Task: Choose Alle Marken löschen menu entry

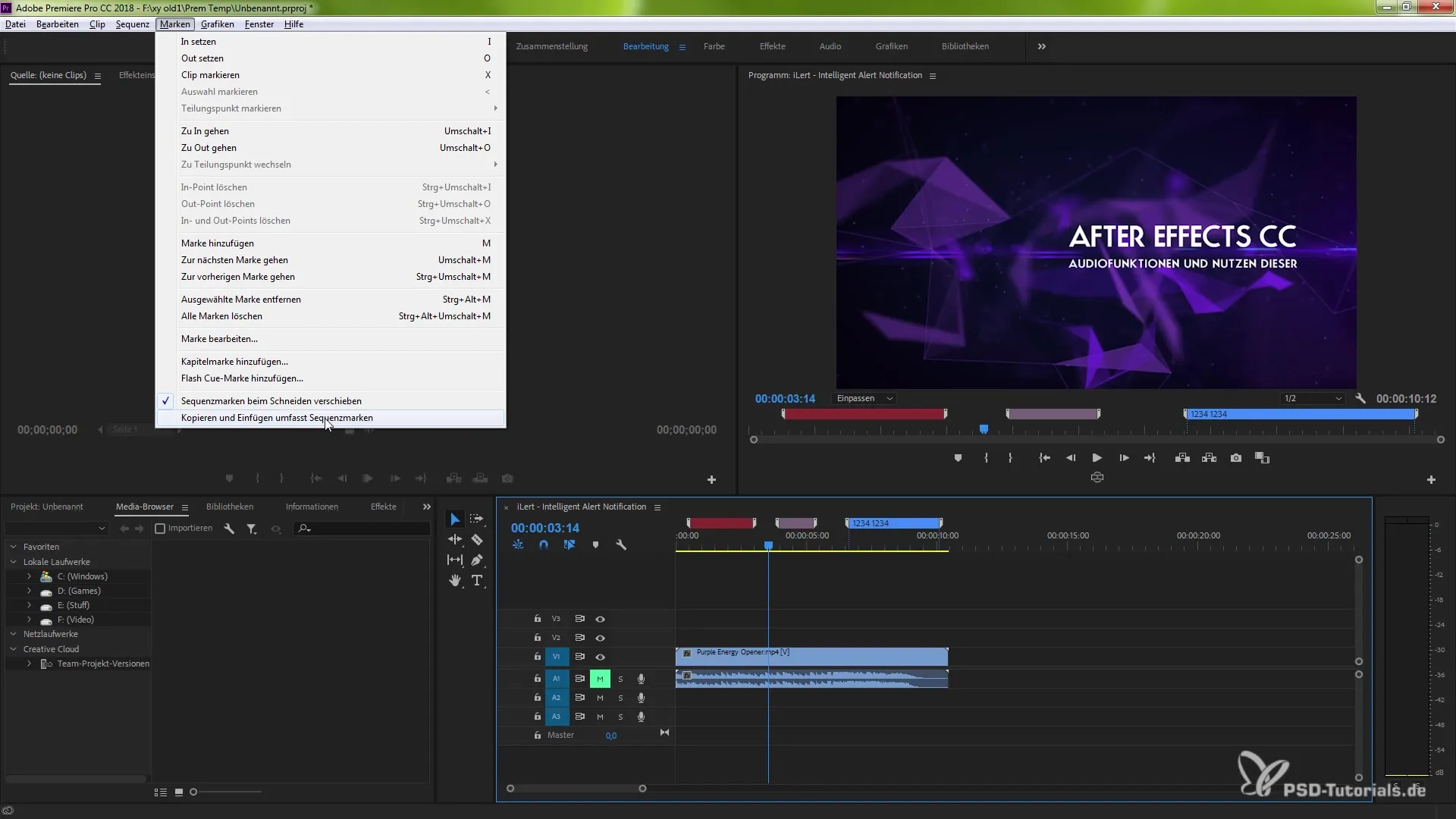Action: (331, 316)
